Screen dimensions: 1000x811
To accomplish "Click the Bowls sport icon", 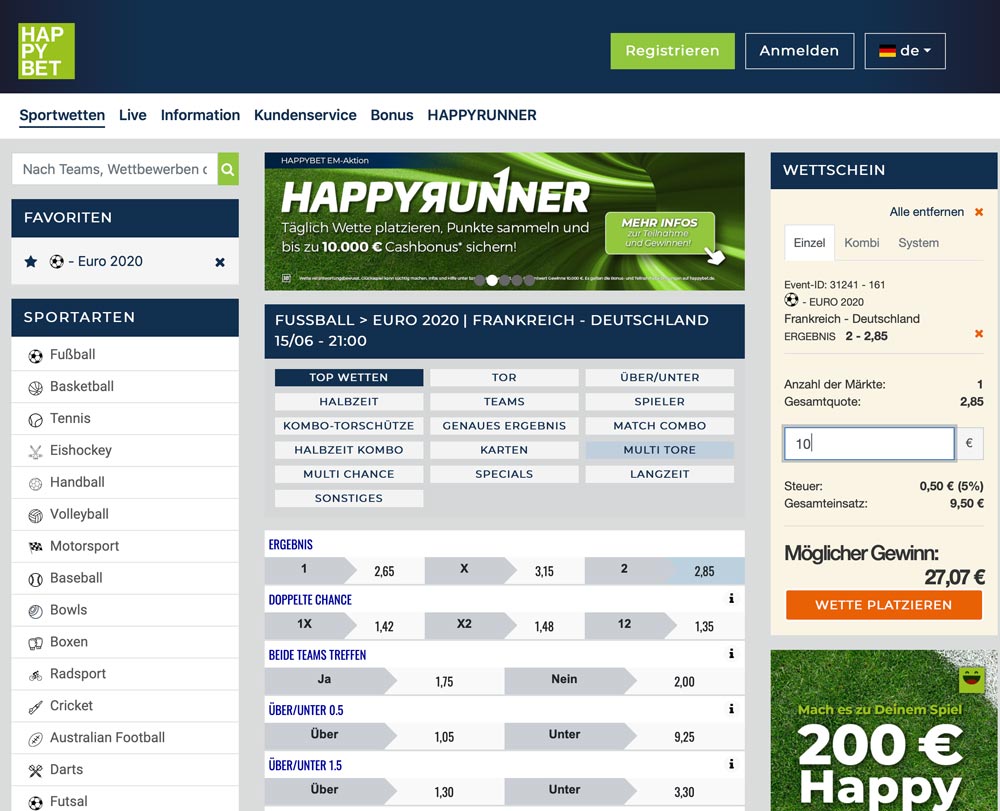I will (x=36, y=611).
